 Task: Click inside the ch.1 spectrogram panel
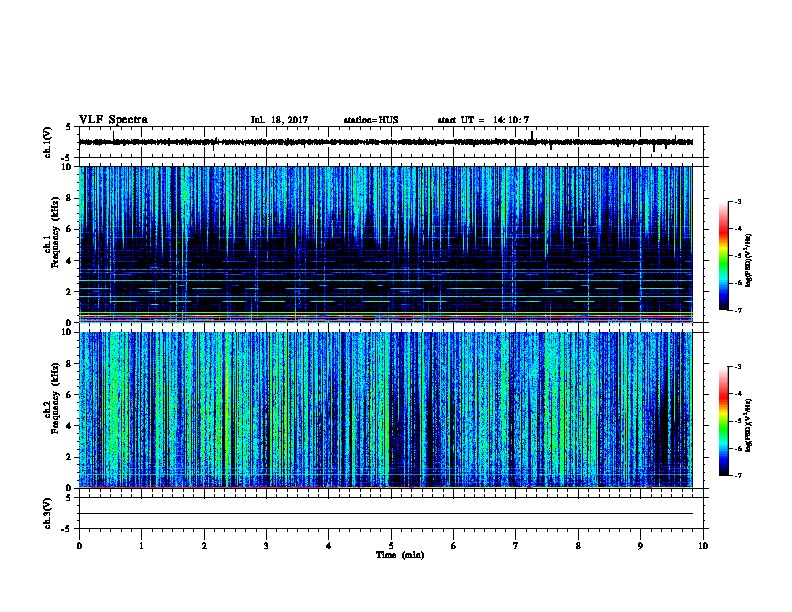[386, 244]
